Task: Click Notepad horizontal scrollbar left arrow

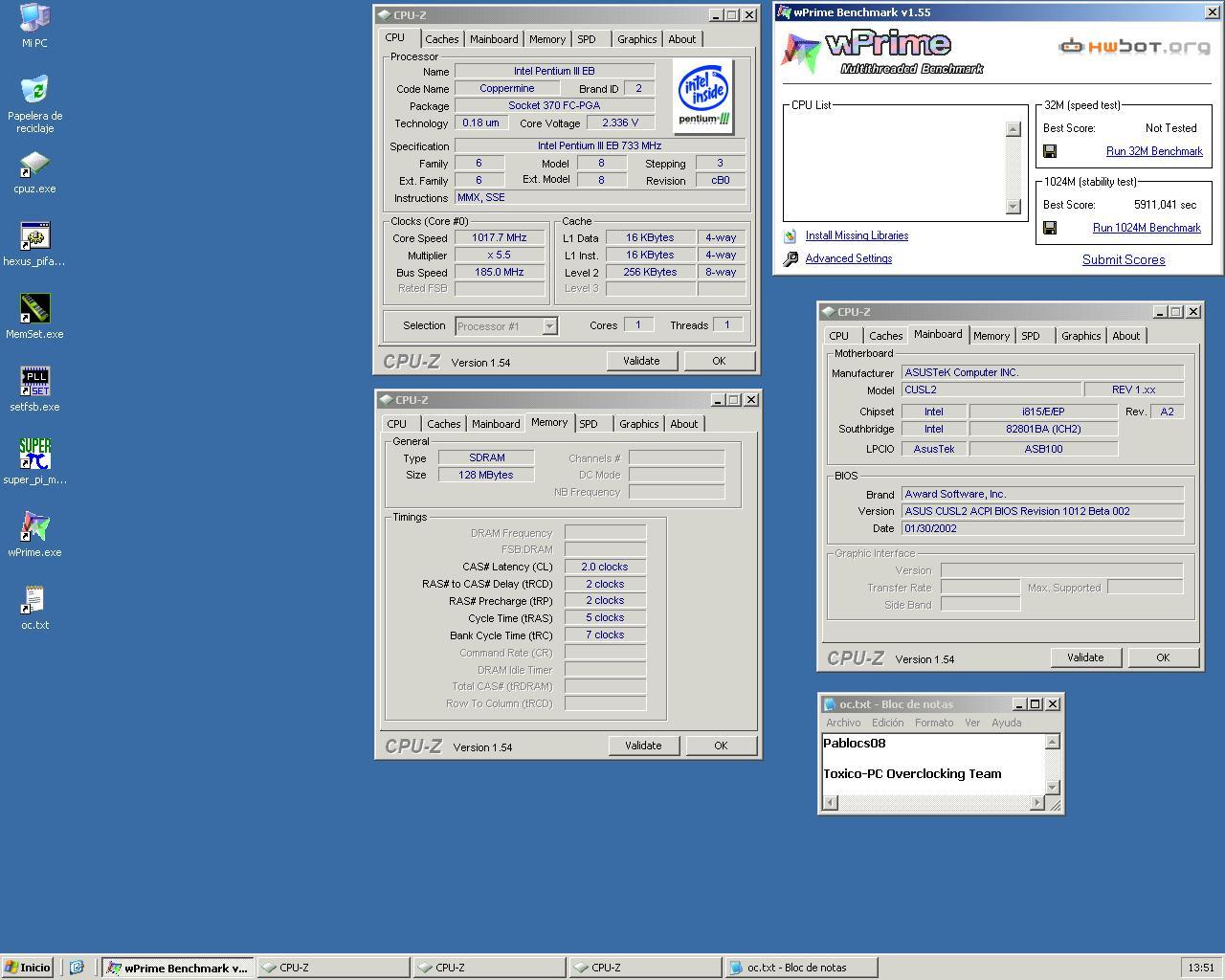Action: (x=830, y=803)
